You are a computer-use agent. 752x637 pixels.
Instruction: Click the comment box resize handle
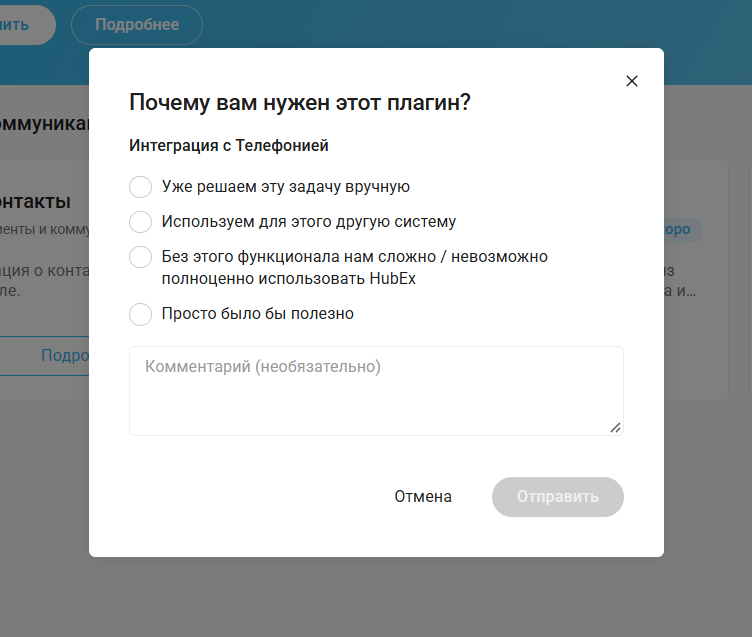point(615,427)
